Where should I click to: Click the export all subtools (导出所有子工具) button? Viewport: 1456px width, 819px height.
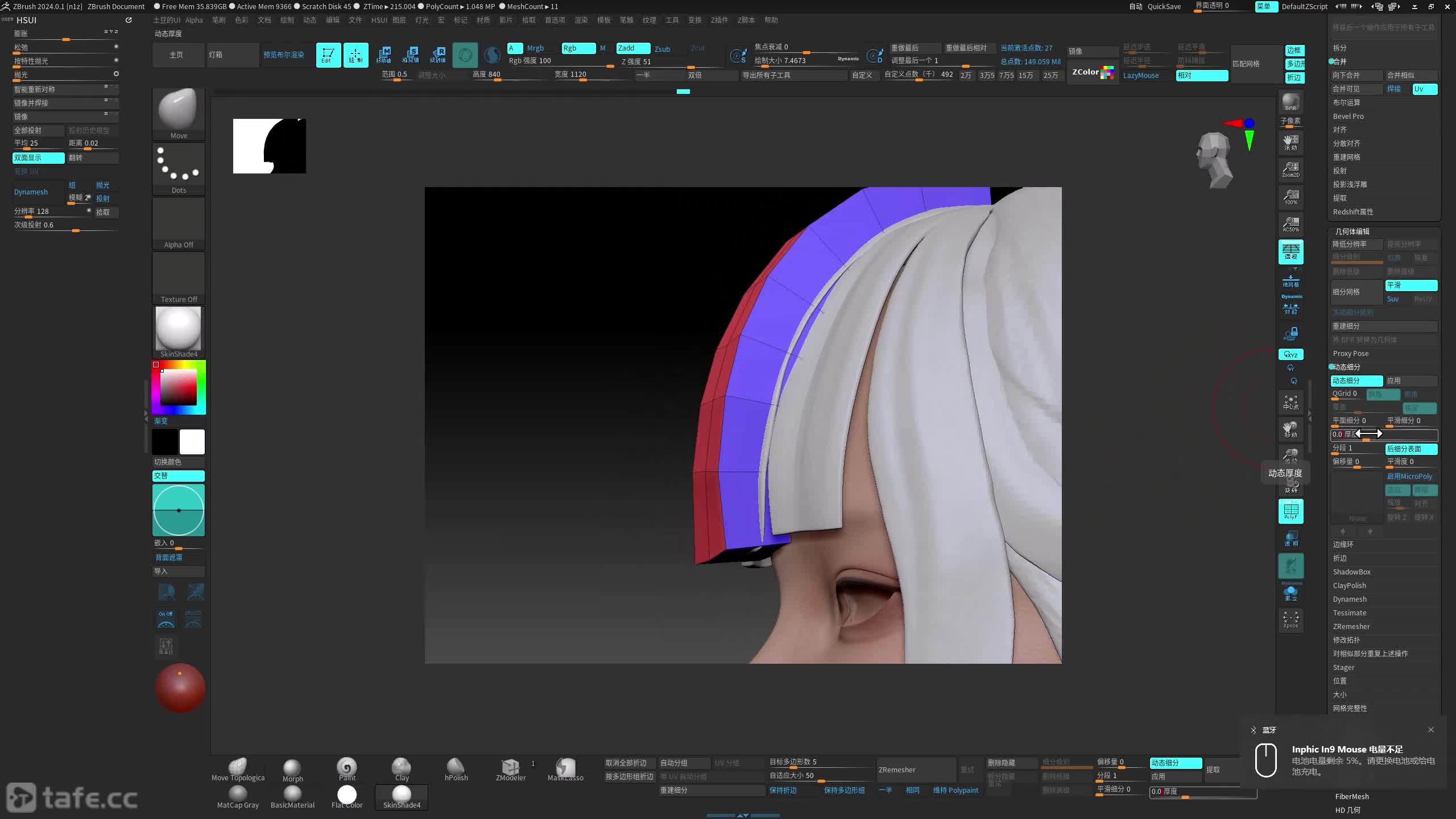[x=794, y=76]
